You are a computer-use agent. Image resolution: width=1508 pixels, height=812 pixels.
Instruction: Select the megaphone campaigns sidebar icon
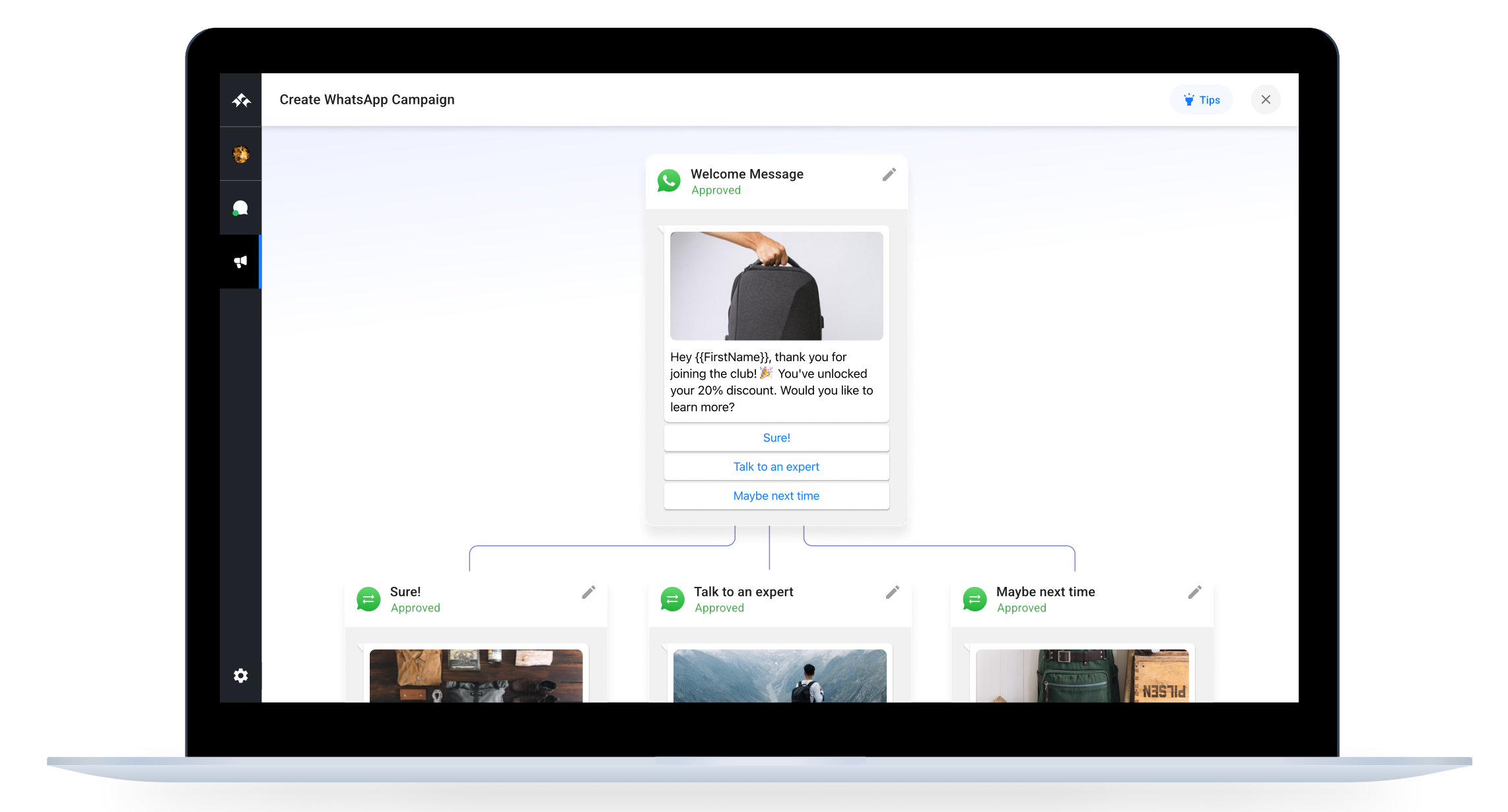pos(240,262)
